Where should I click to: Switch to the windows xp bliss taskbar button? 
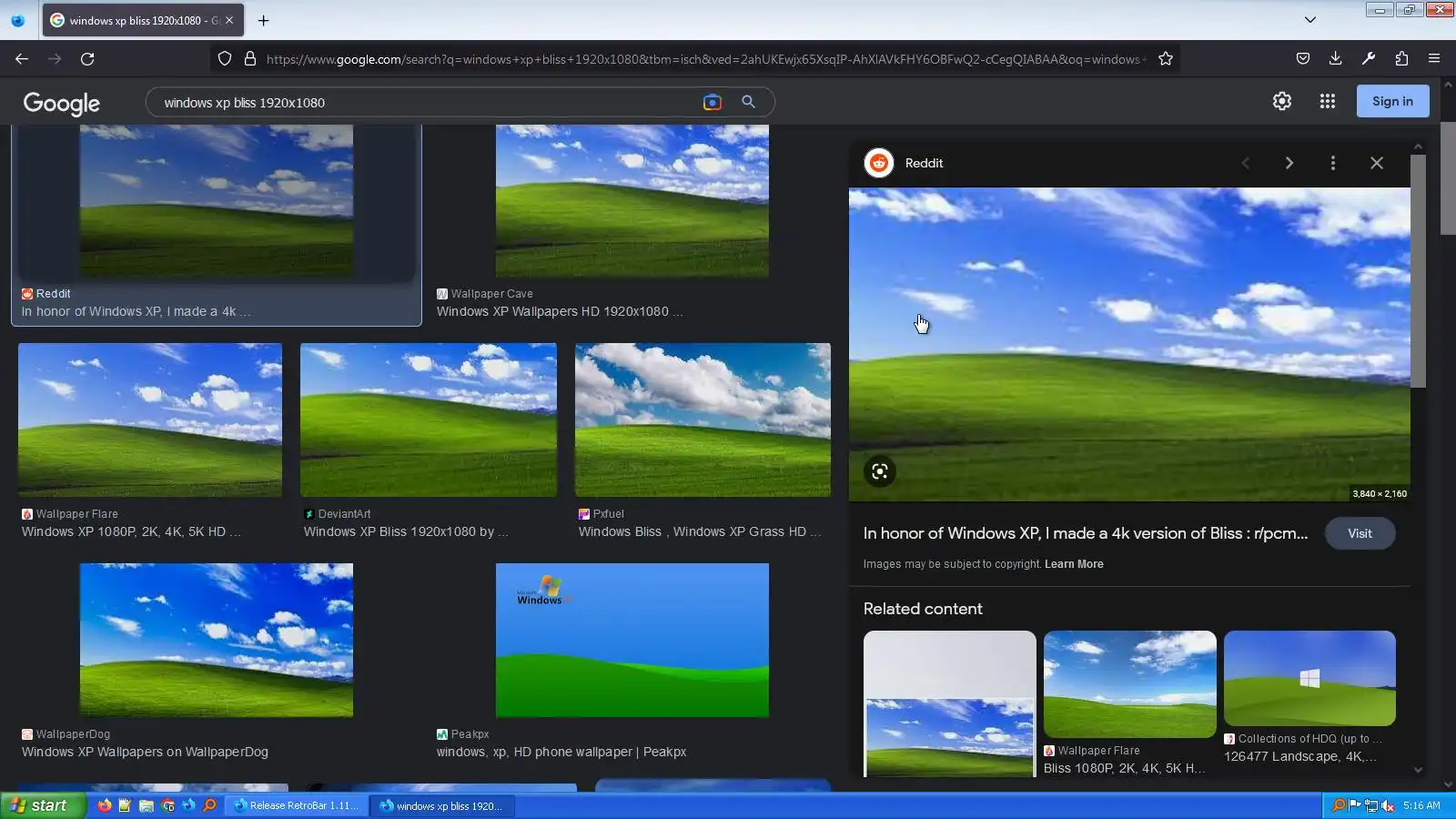442,805
